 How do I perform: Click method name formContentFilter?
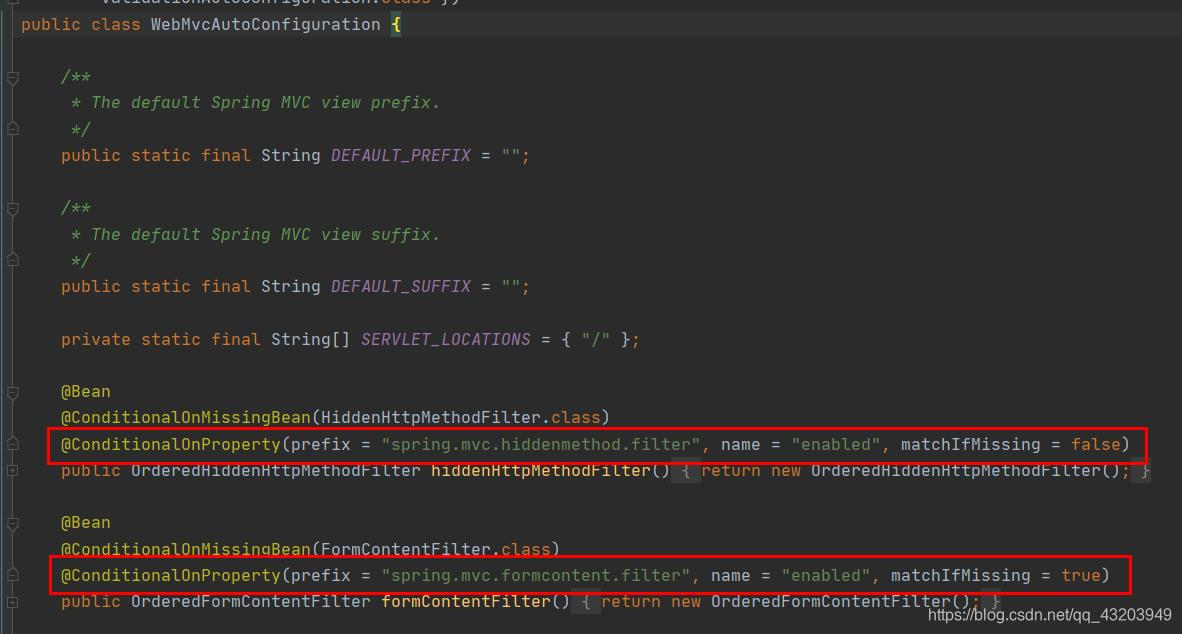465,602
